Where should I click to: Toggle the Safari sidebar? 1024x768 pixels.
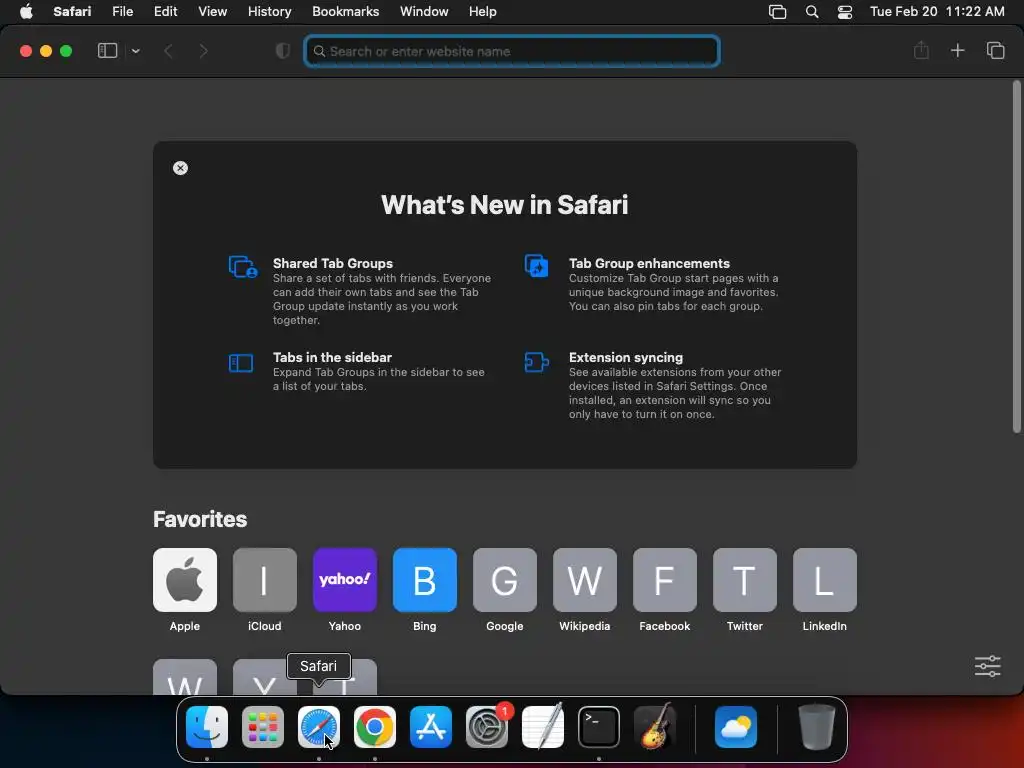pos(107,51)
